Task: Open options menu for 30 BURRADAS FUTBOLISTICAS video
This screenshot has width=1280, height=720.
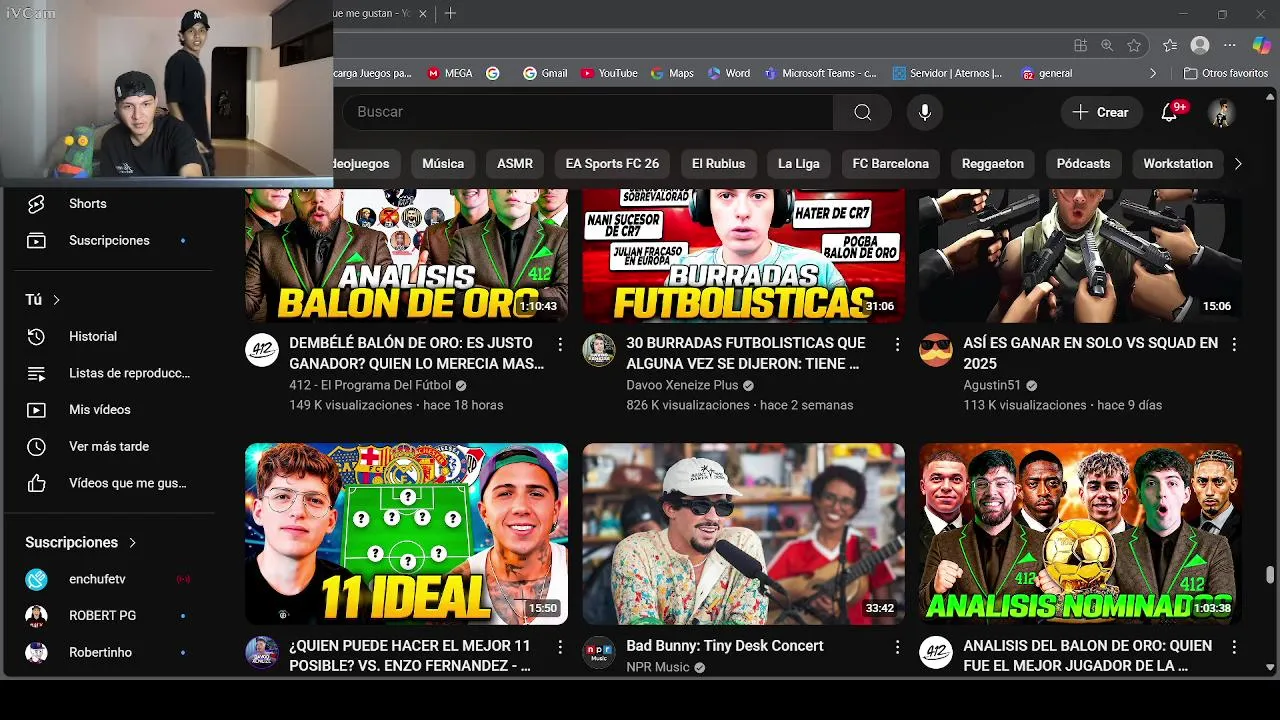Action: pyautogui.click(x=897, y=344)
